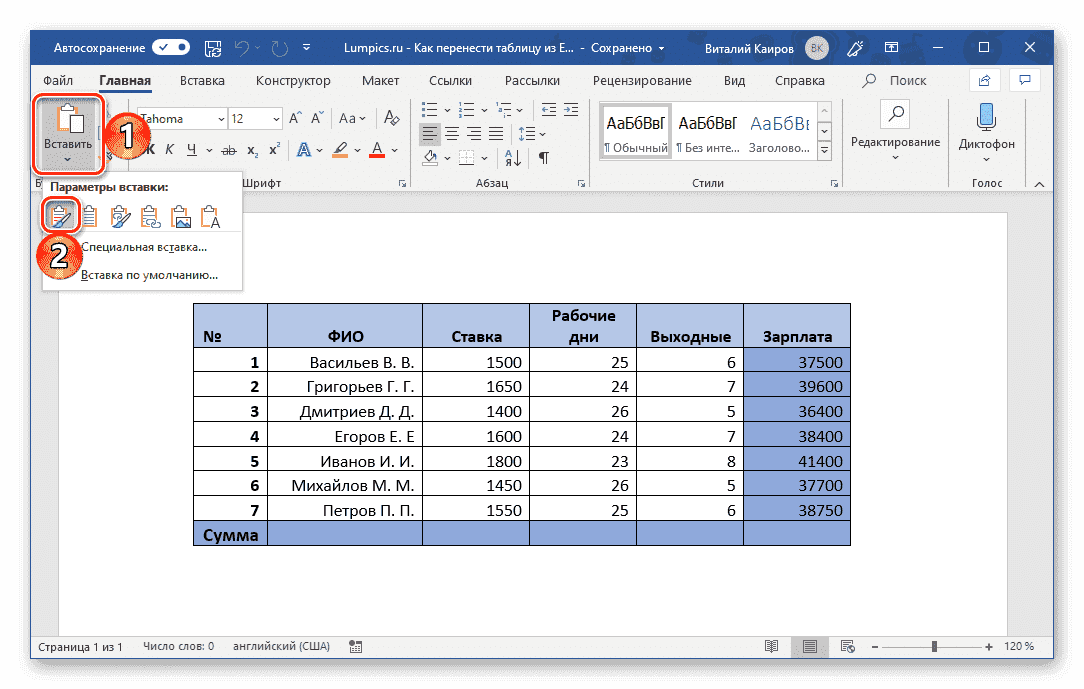The width and height of the screenshot is (1084, 689).
Task: Choose the Keep Text Only paste icon
Action: [x=212, y=215]
